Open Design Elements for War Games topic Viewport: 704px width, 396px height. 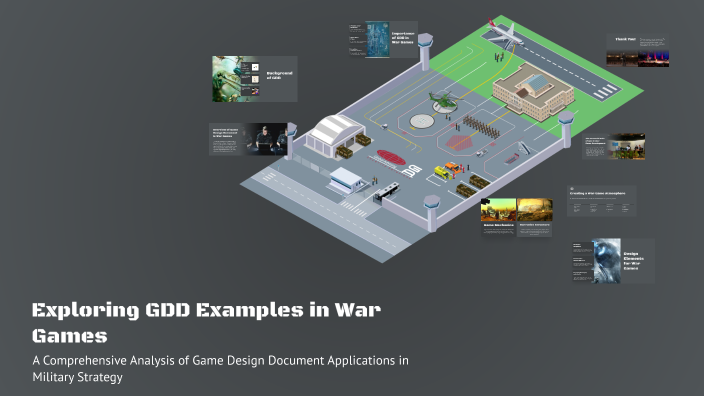click(x=613, y=261)
